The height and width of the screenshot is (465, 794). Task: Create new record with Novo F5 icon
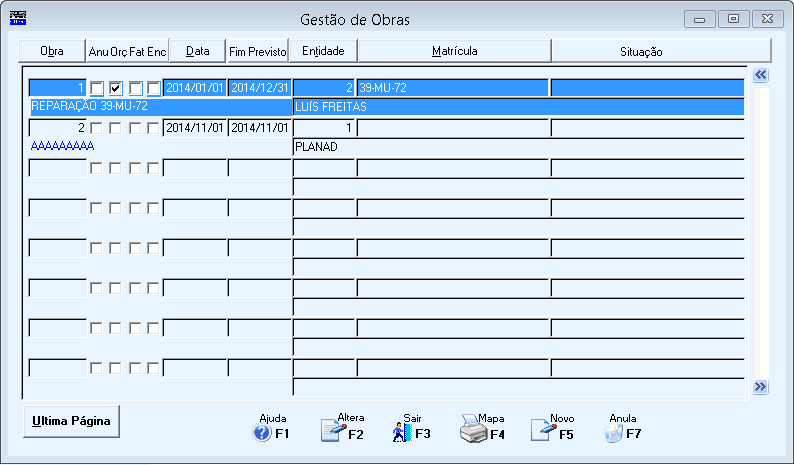(x=544, y=430)
